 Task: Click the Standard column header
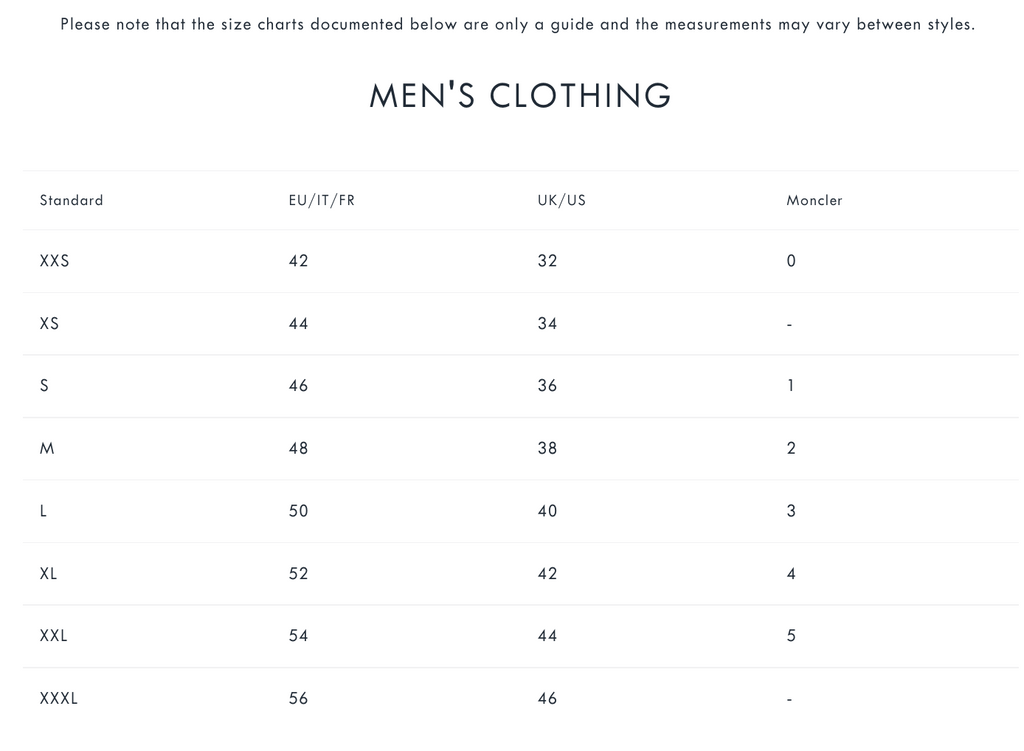71,200
